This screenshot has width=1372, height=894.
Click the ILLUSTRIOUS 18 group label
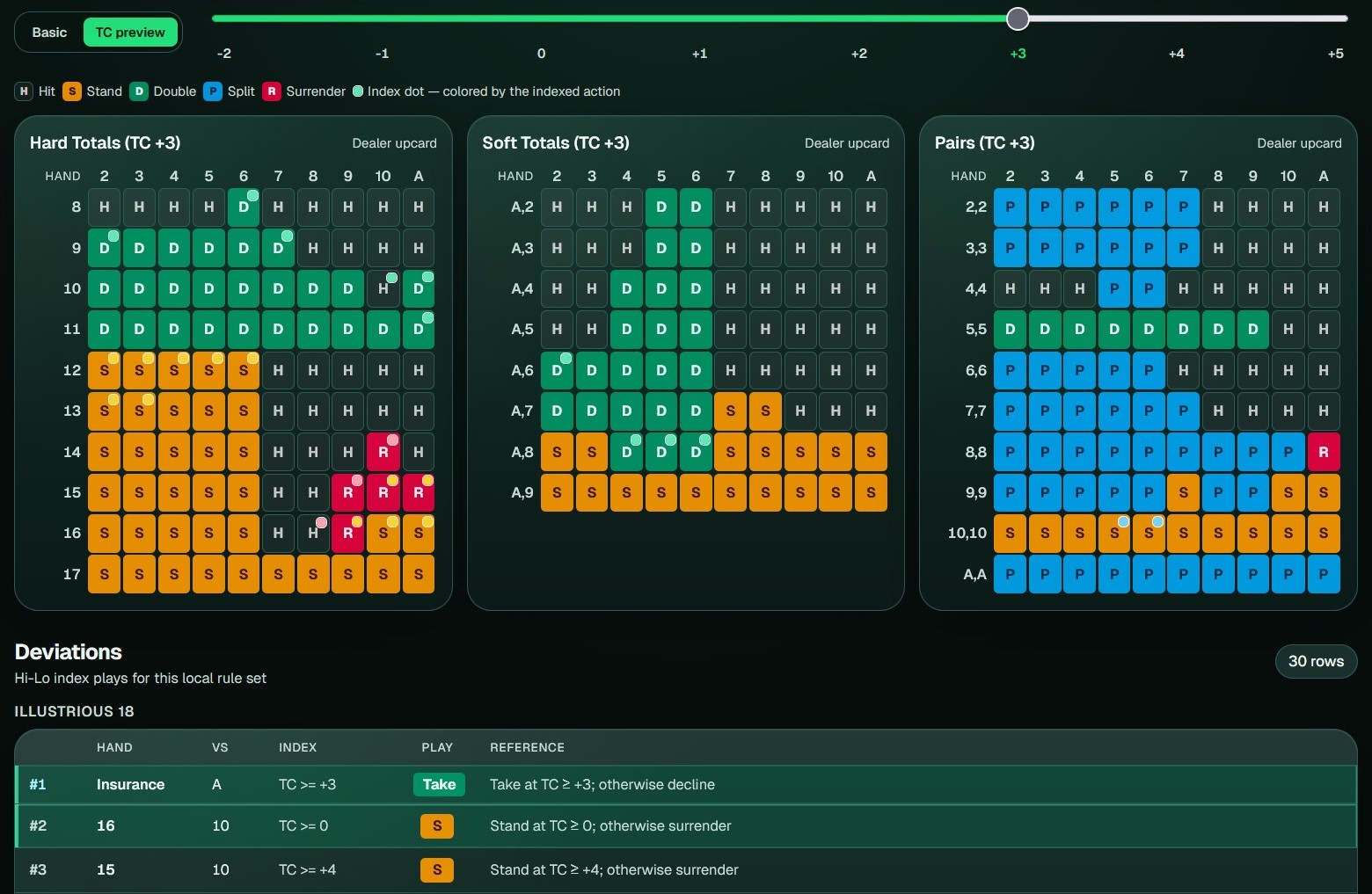[x=74, y=711]
